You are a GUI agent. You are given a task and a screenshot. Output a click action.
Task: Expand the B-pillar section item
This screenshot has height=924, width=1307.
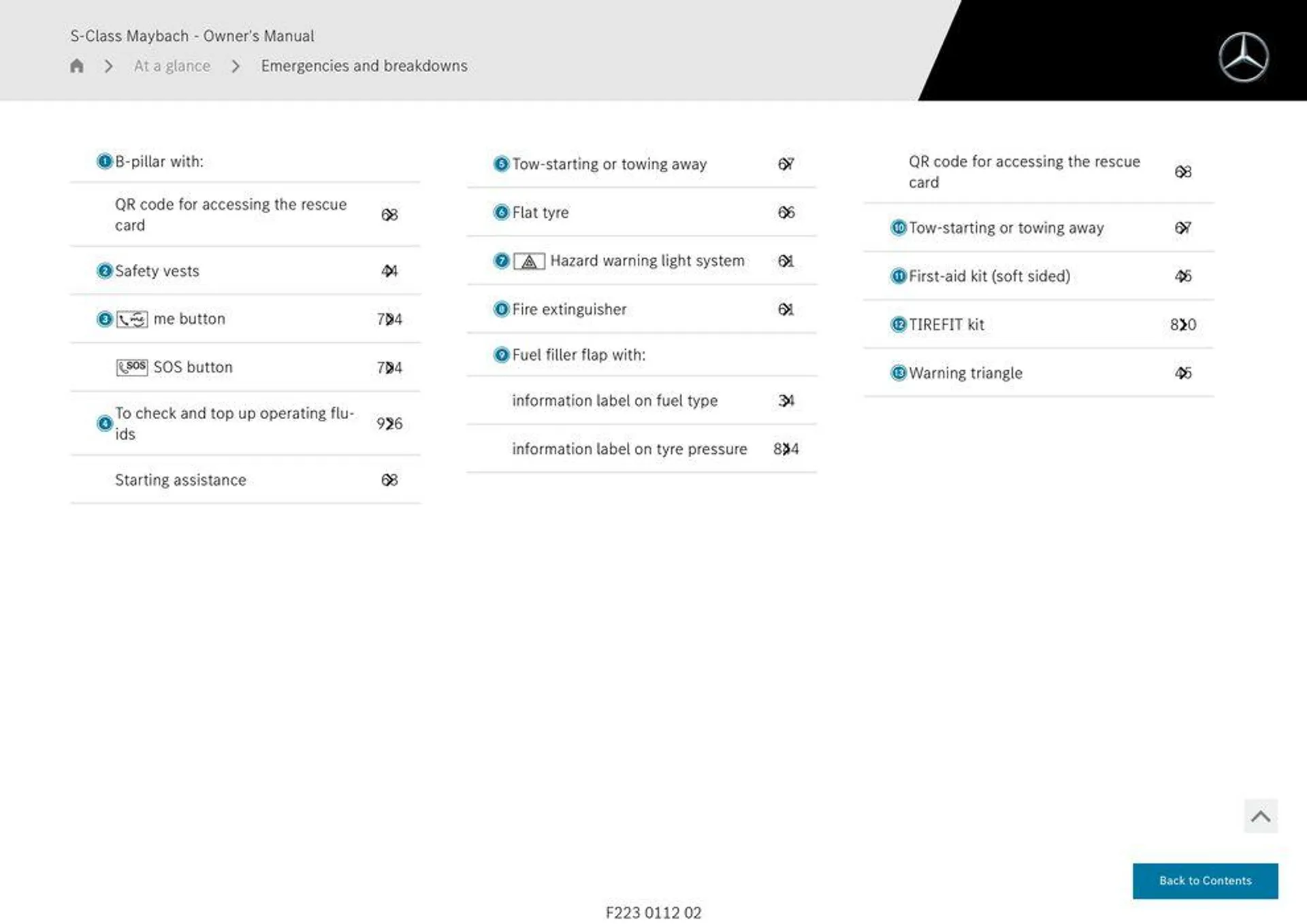[159, 161]
